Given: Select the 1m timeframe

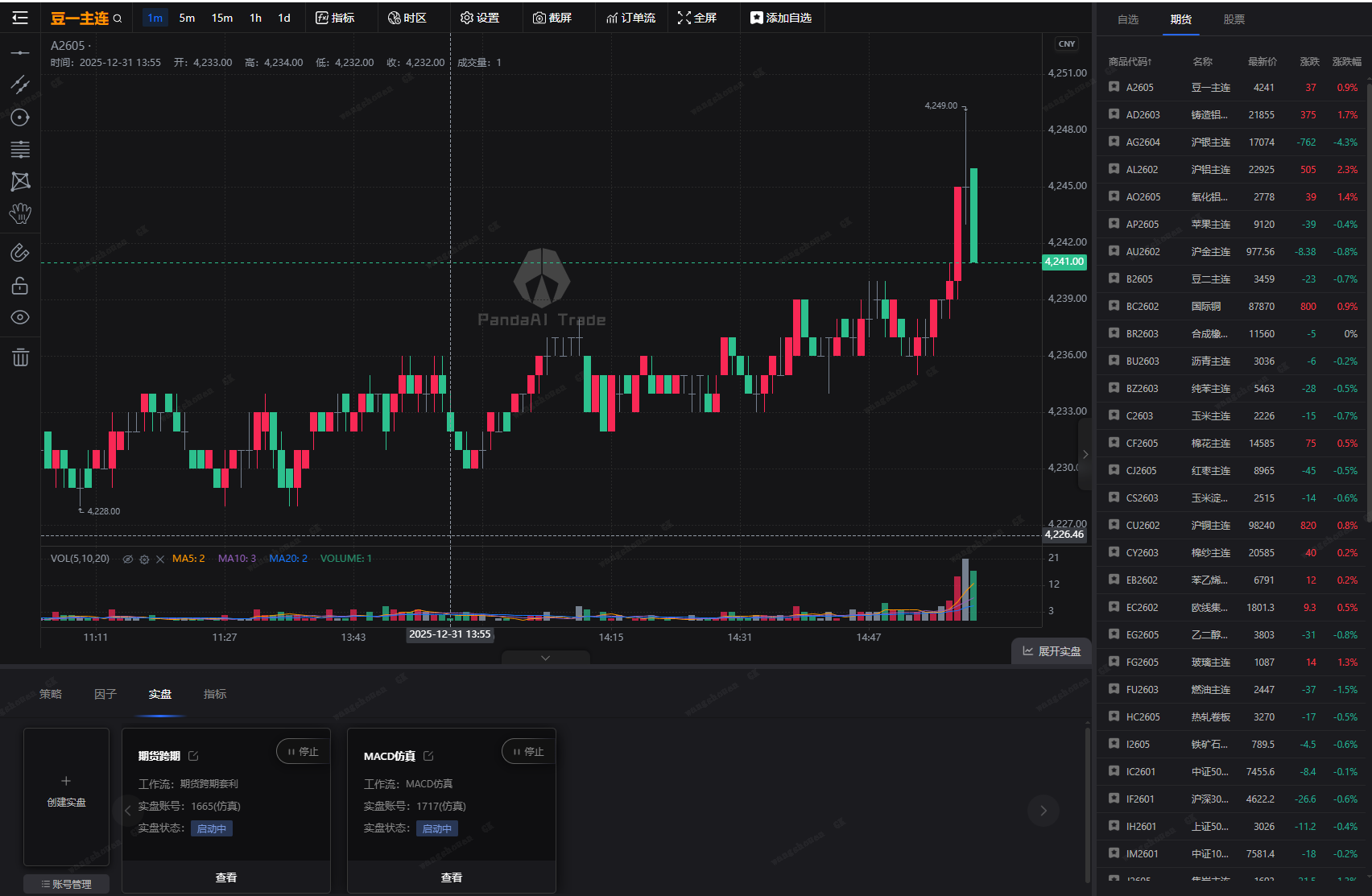Looking at the screenshot, I should pos(155,18).
